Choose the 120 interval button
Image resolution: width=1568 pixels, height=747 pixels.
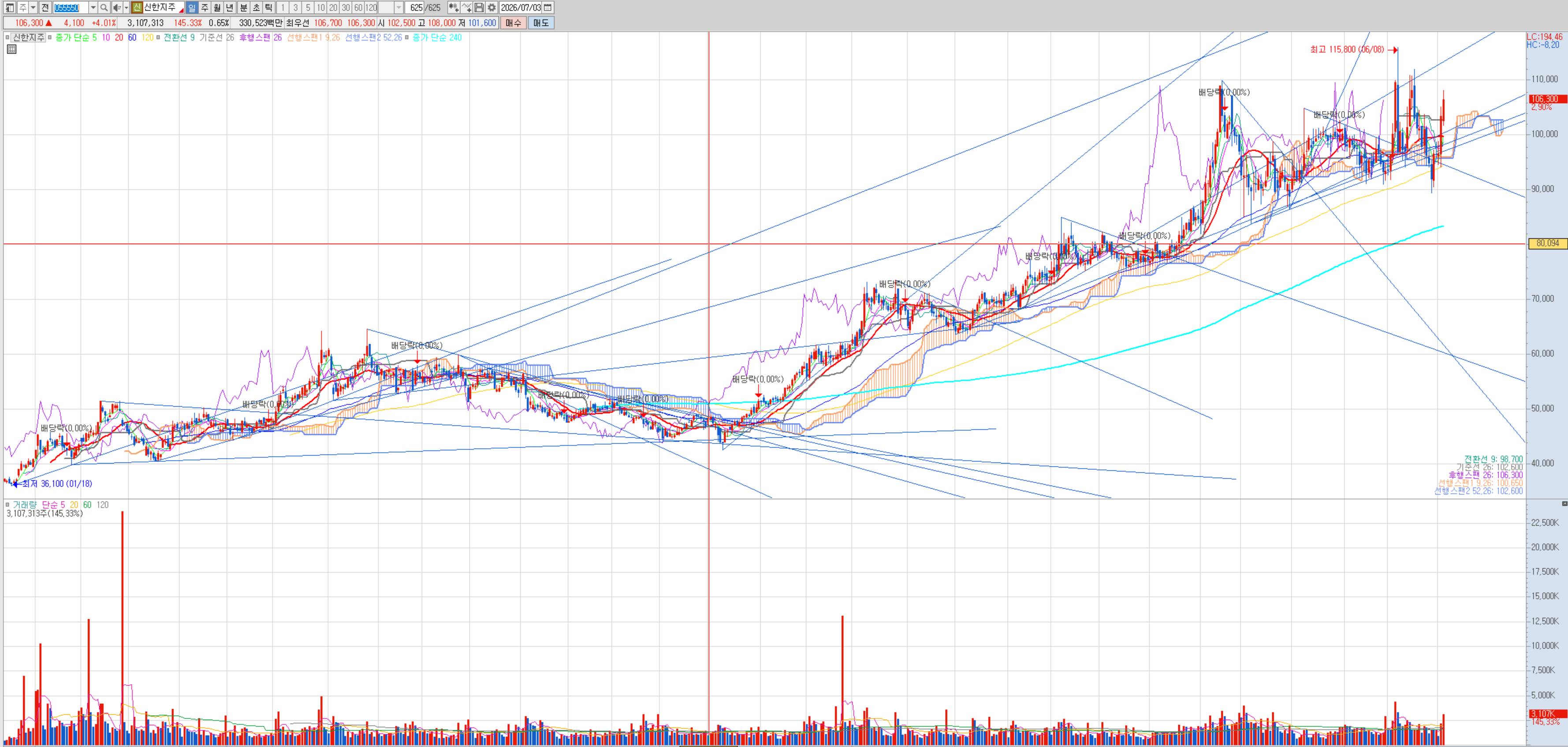pos(371,8)
